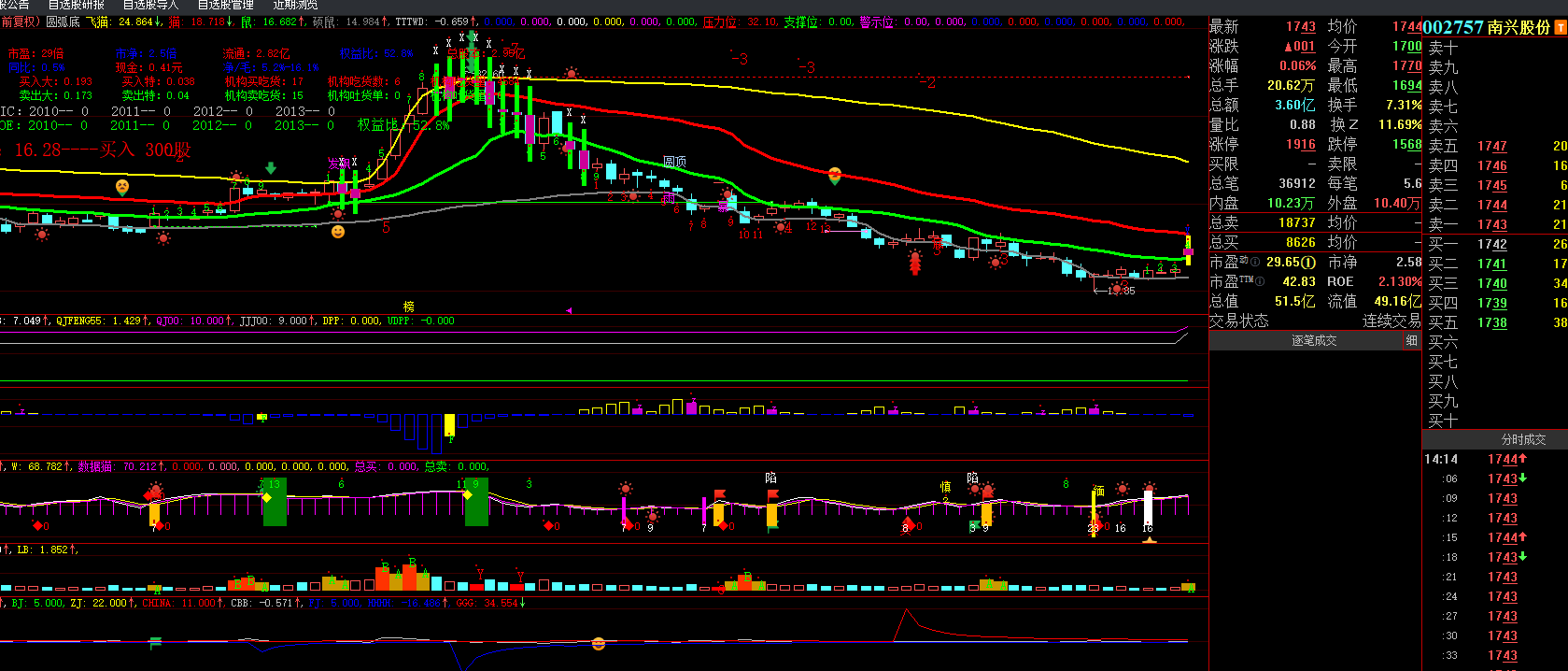Click the yellow sad face marker on chart
This screenshot has width=1568, height=671.
pos(122,188)
